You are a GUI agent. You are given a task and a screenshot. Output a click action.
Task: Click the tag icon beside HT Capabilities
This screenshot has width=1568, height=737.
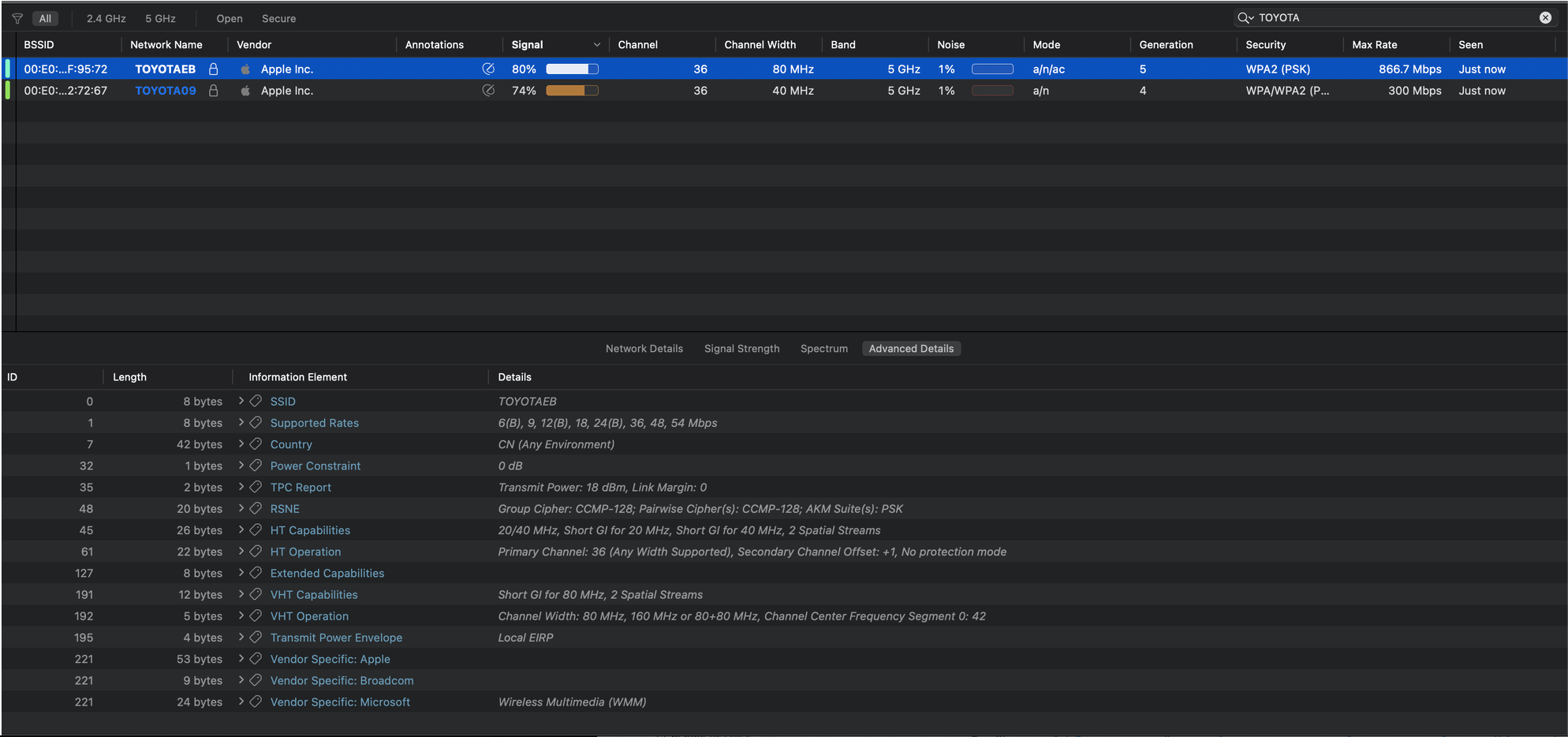tap(256, 529)
